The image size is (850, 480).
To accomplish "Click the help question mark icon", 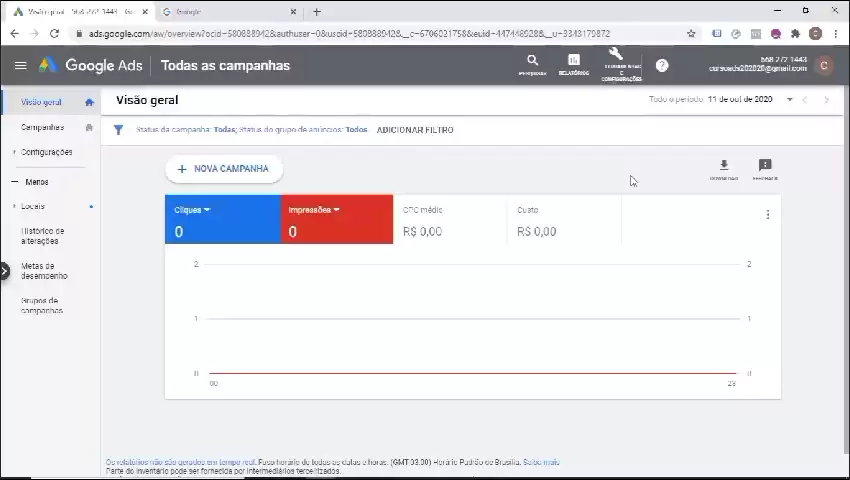I will [x=662, y=66].
